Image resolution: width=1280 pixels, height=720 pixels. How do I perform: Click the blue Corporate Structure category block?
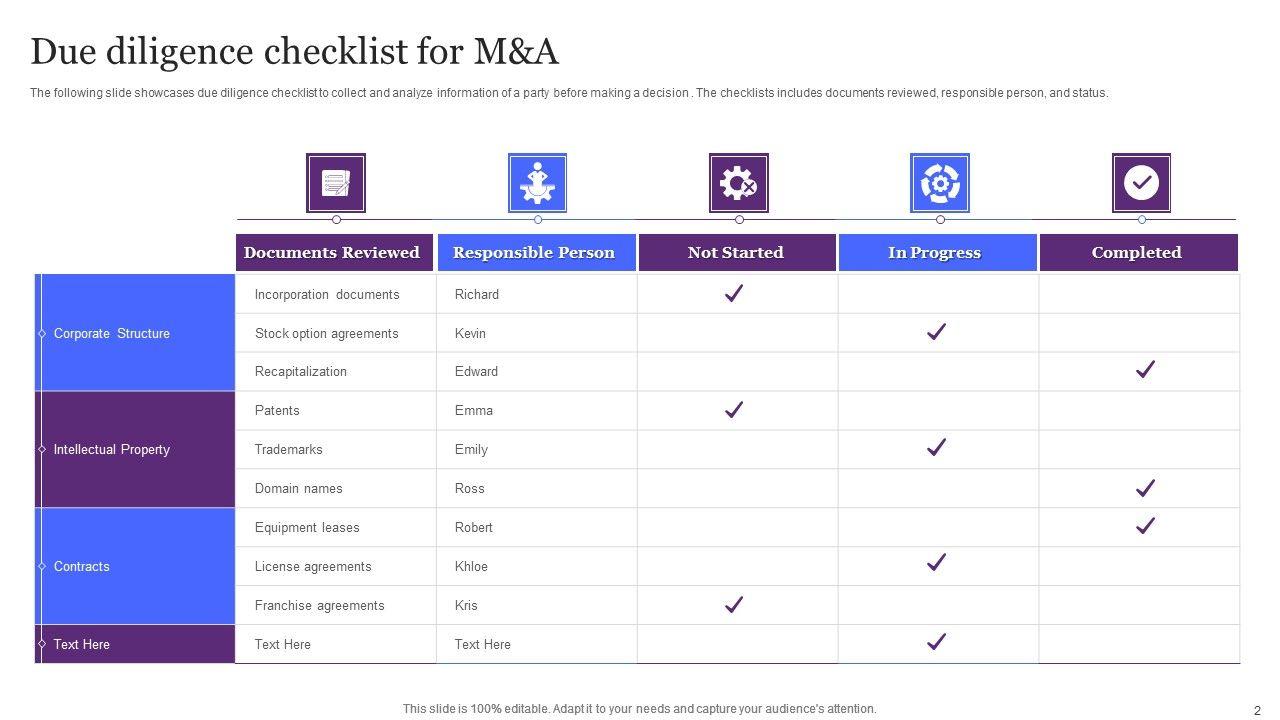pos(136,333)
